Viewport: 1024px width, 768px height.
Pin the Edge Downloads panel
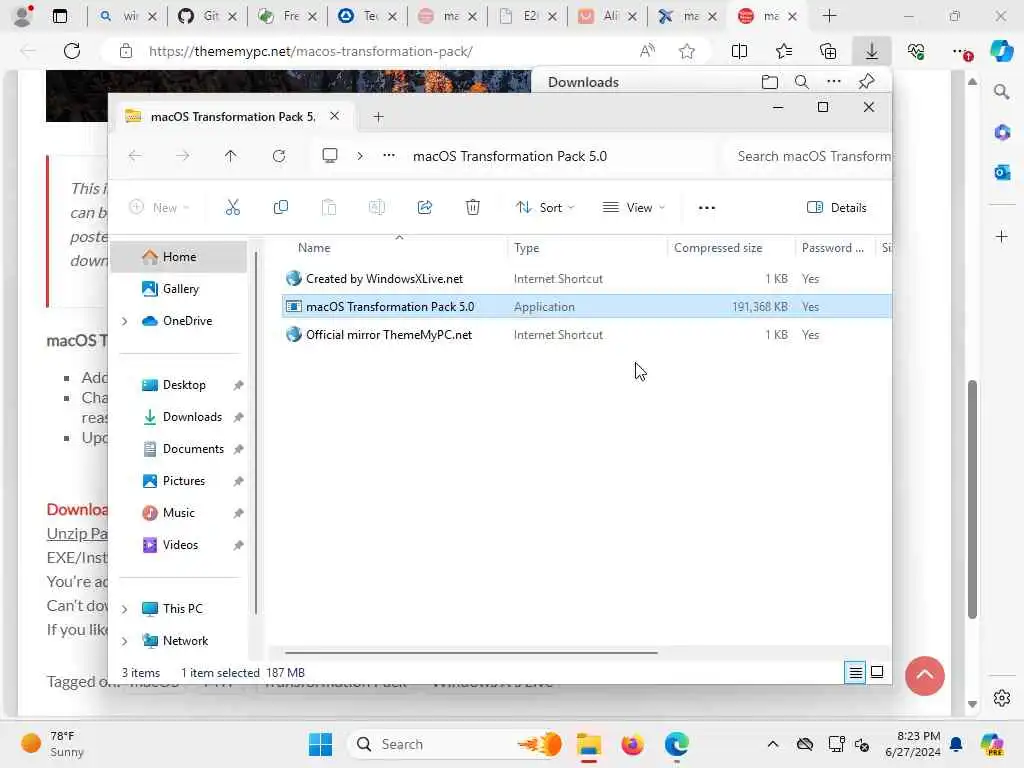867,82
